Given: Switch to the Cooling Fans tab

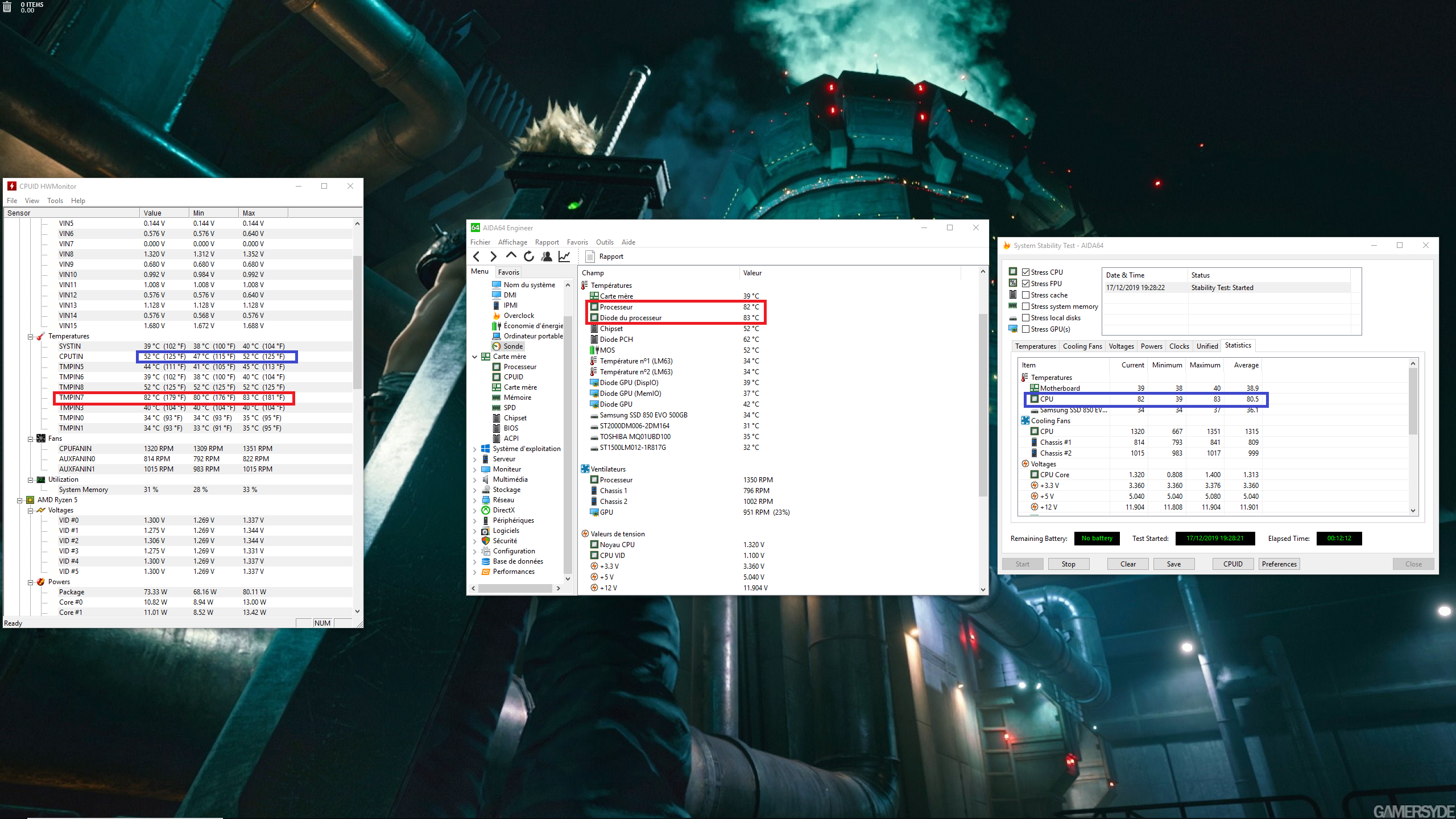Looking at the screenshot, I should pyautogui.click(x=1082, y=346).
